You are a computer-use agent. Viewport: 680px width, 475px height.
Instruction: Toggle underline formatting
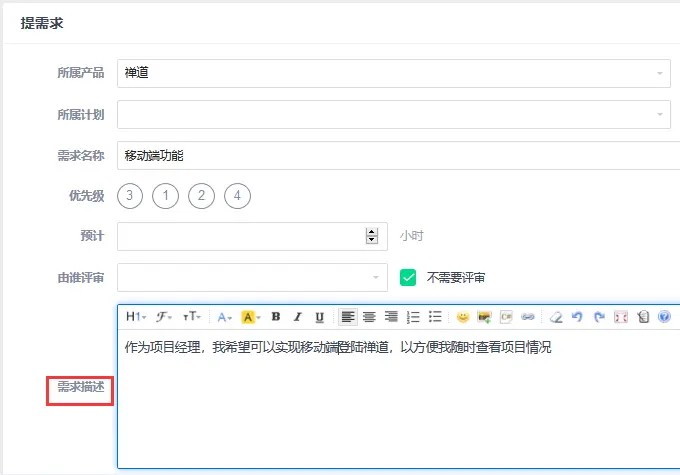coord(320,317)
